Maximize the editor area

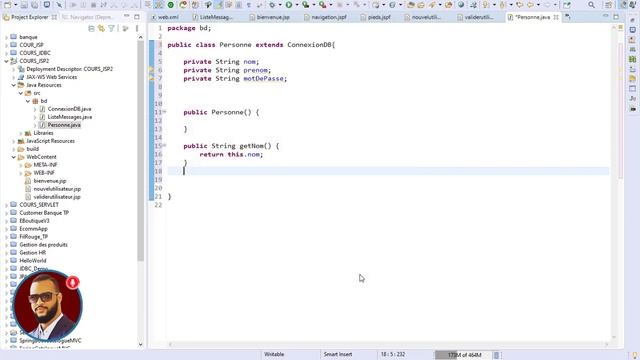(x=616, y=17)
